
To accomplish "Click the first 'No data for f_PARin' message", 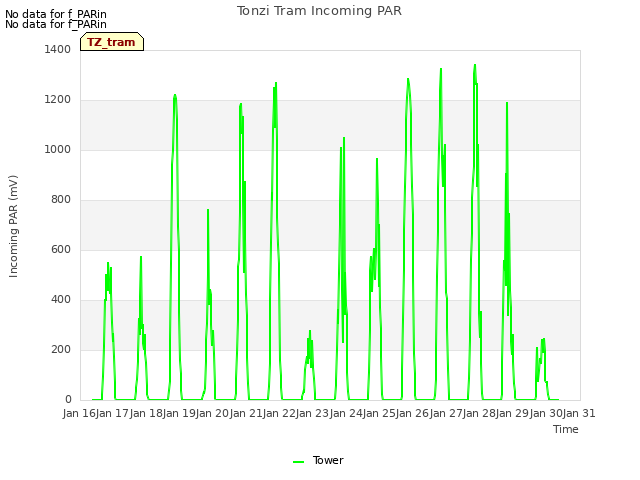I will click(x=56, y=14).
